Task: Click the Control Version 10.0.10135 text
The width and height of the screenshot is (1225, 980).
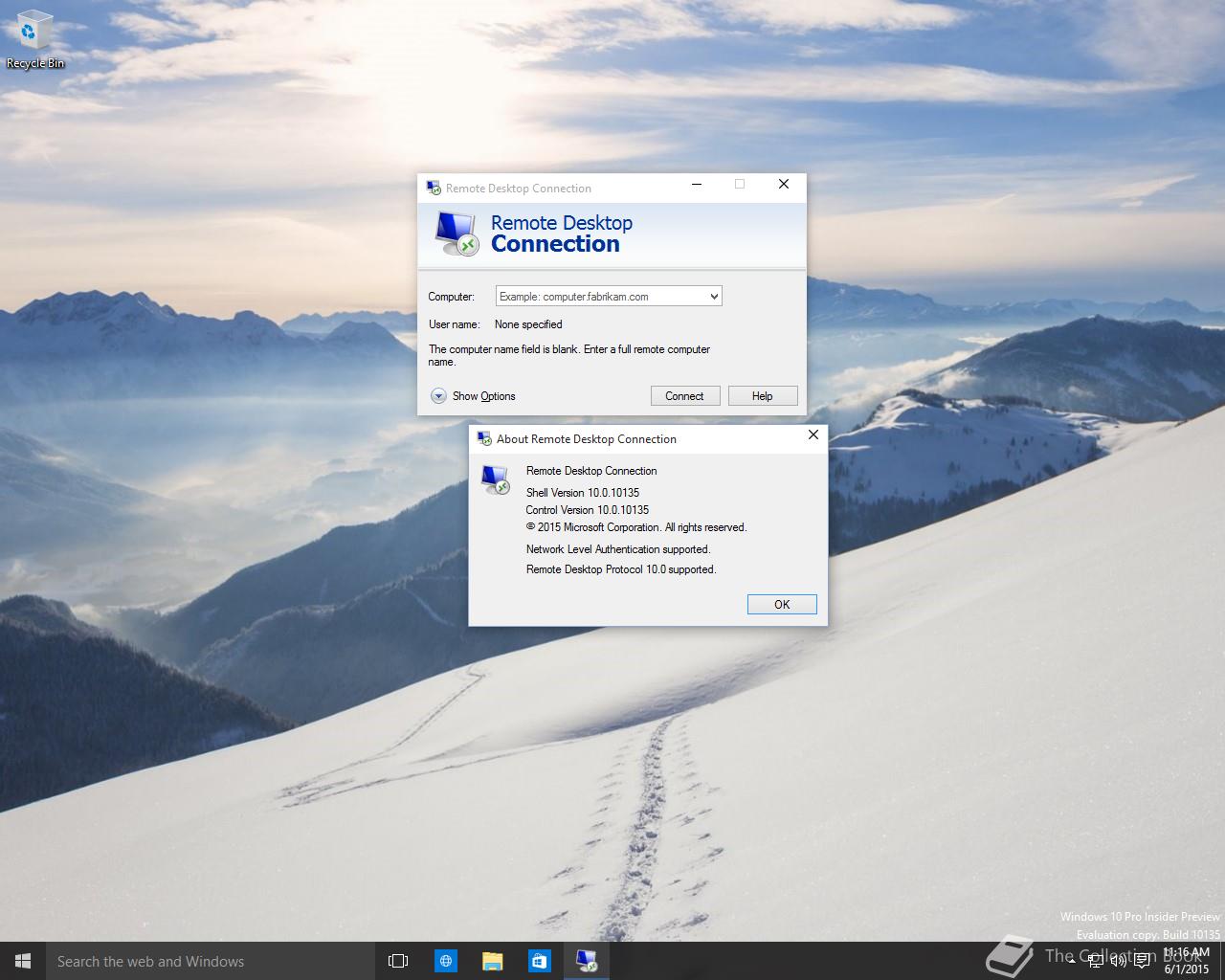Action: [x=588, y=510]
